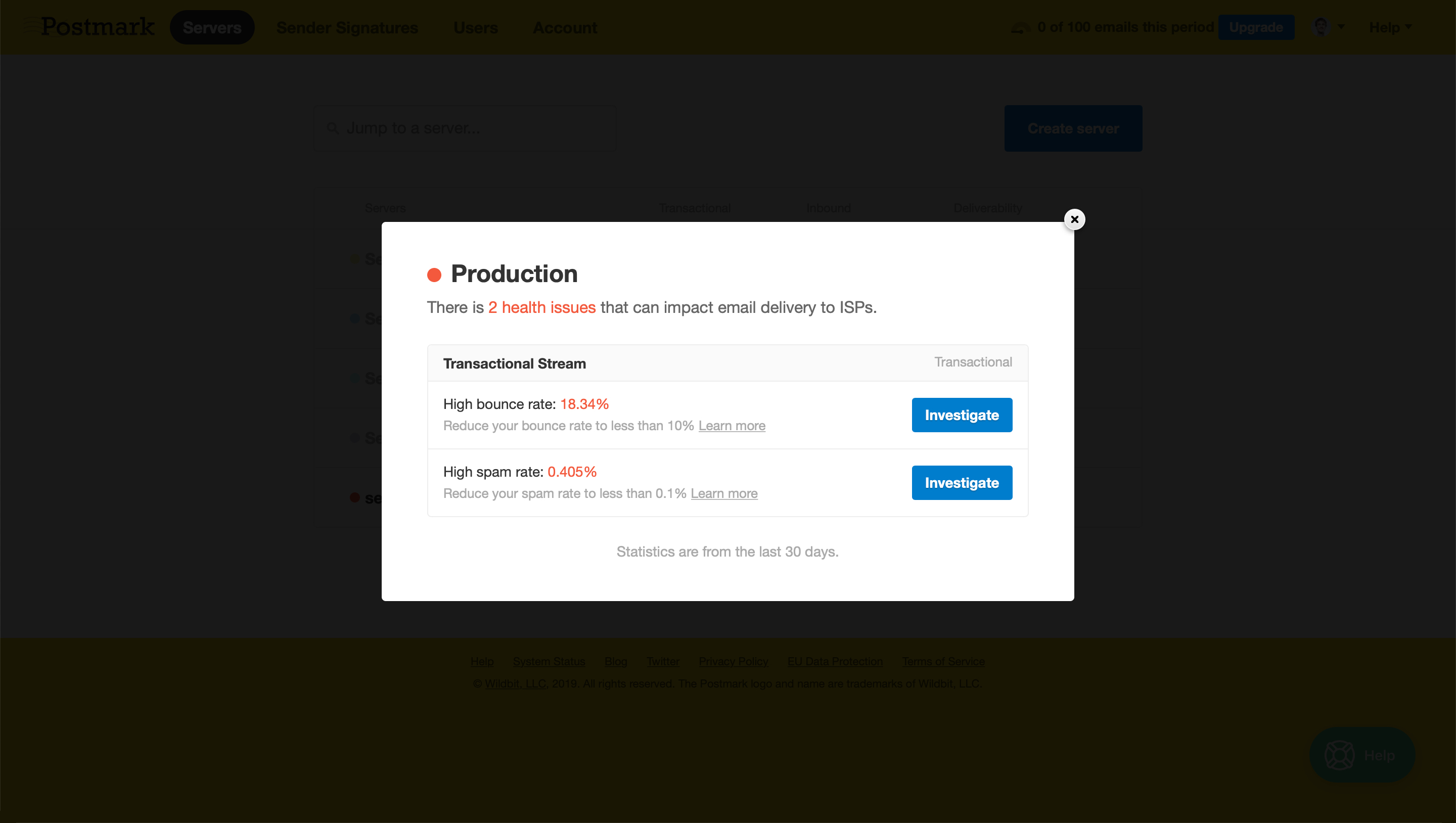Dismiss the Production health modal

1074,219
